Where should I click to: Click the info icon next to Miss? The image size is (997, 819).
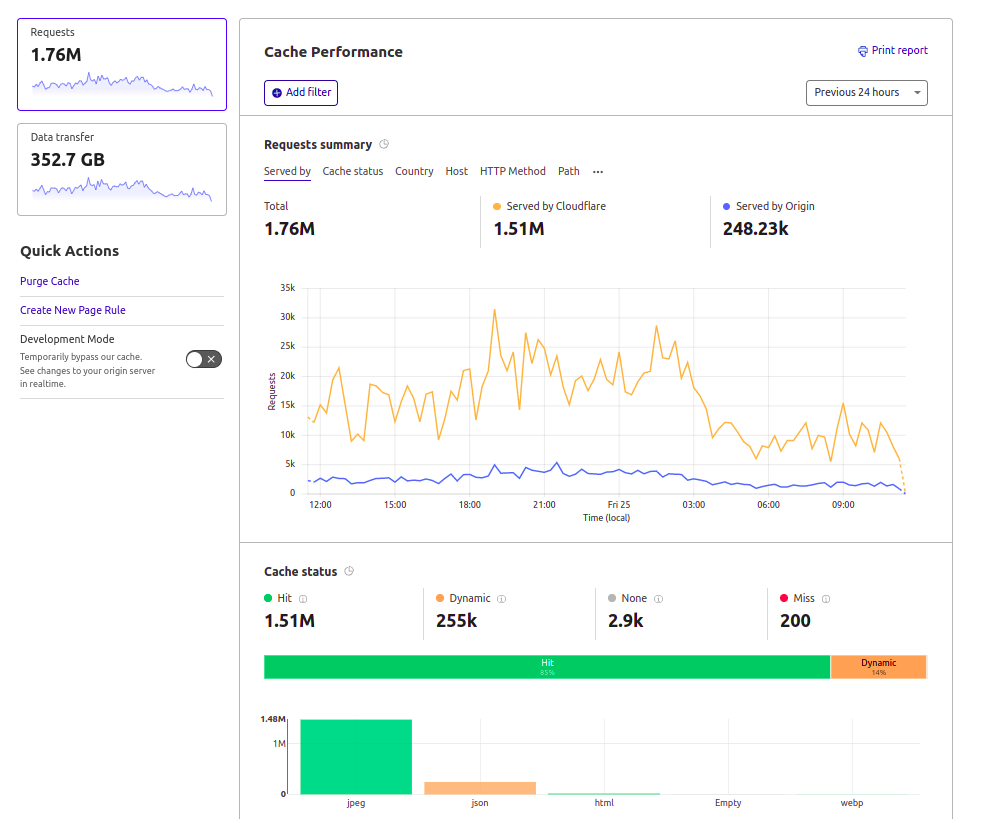pos(826,599)
